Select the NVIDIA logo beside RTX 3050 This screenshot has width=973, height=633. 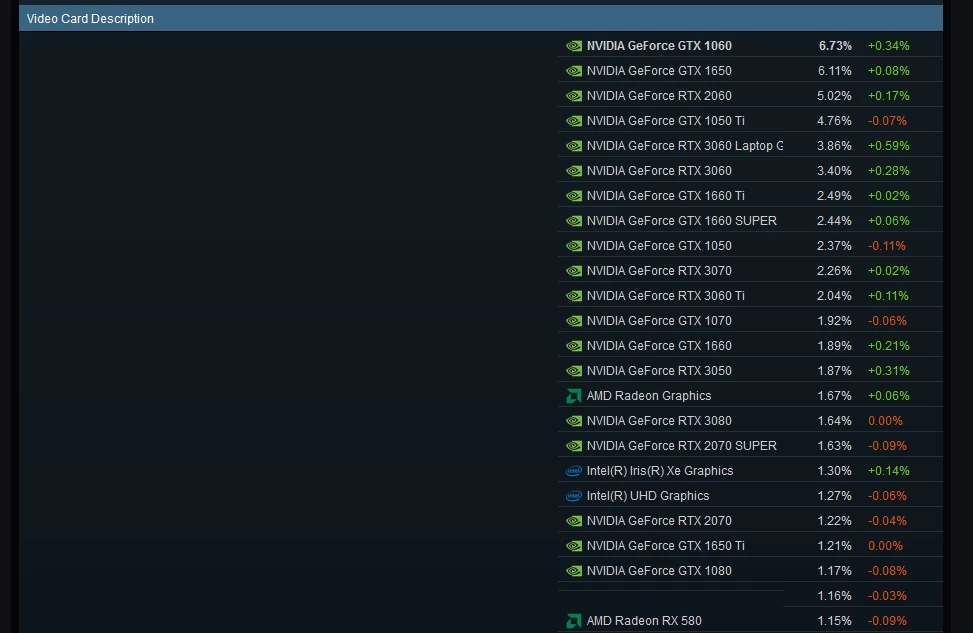(574, 371)
